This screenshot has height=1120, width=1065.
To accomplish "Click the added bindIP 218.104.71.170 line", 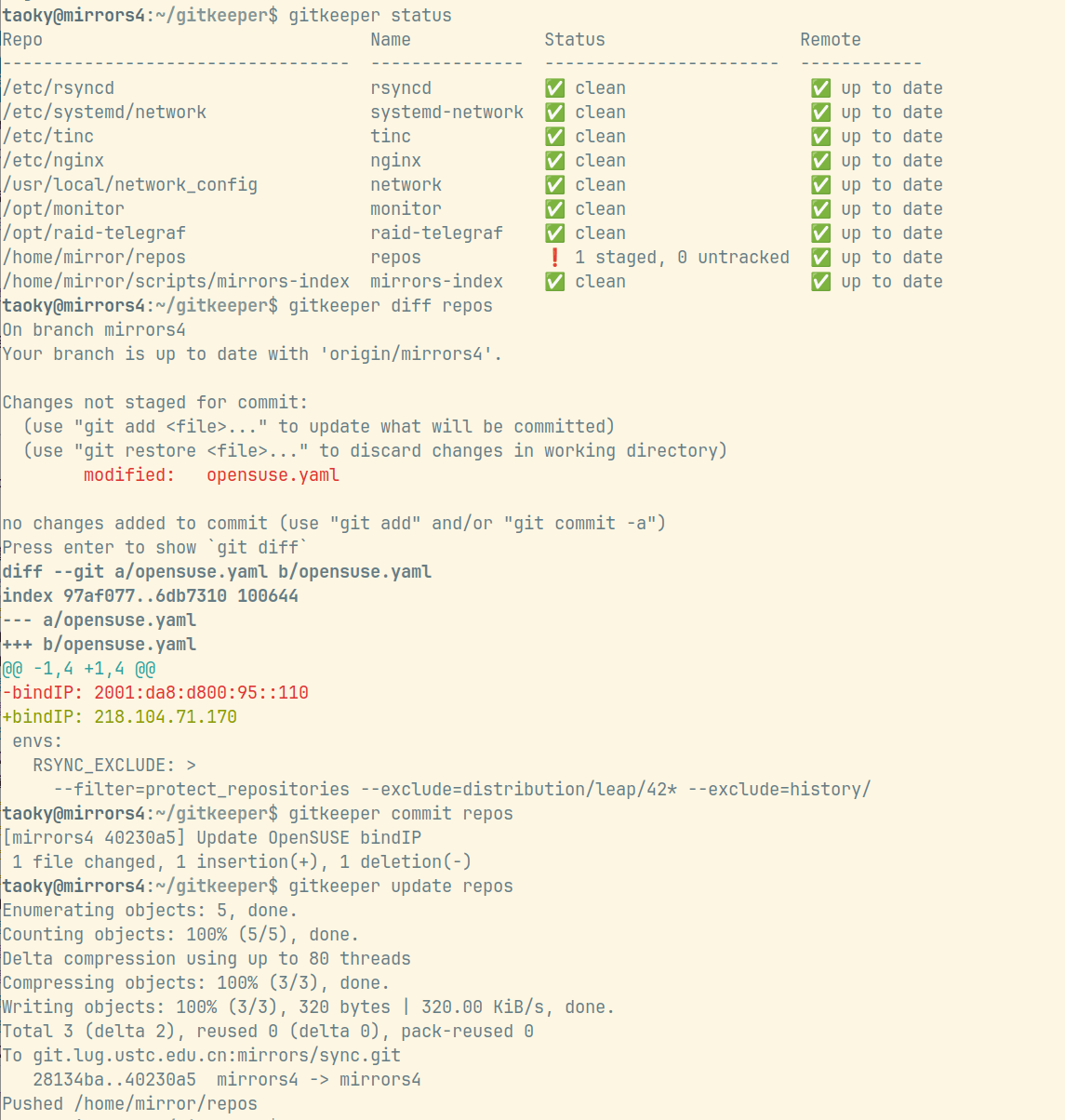I will [121, 716].
